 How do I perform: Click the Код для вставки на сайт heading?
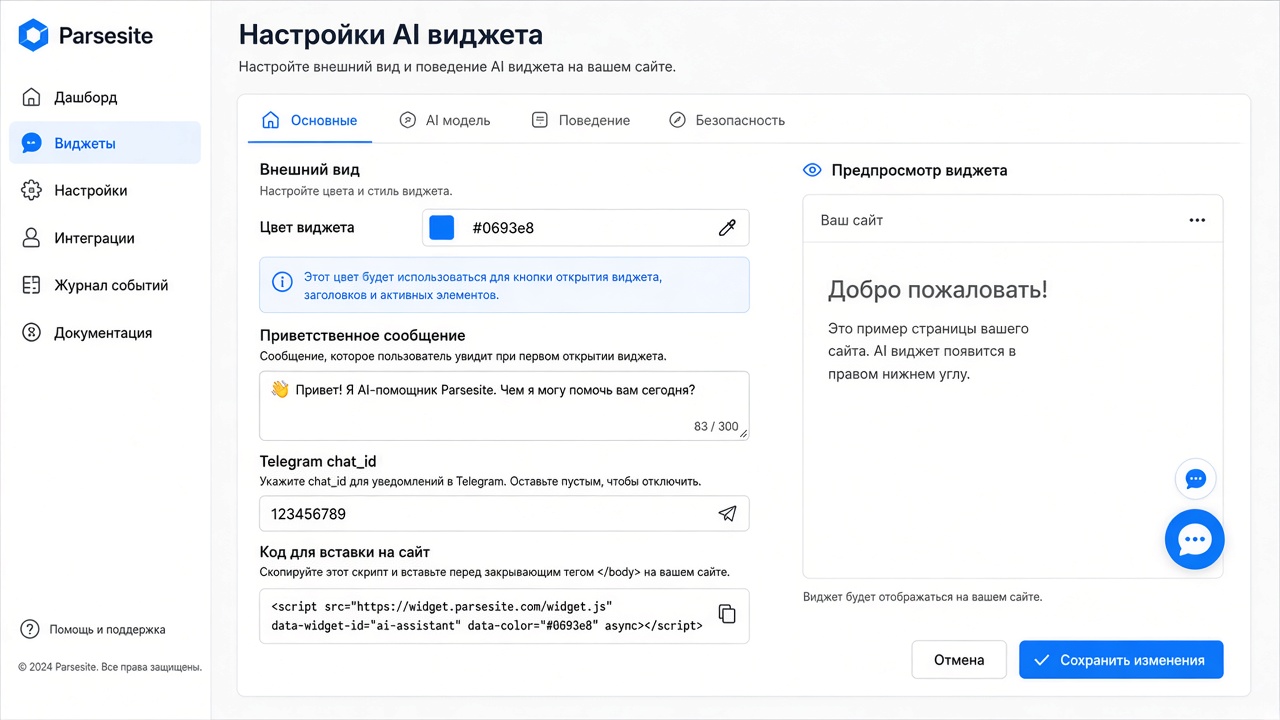345,552
